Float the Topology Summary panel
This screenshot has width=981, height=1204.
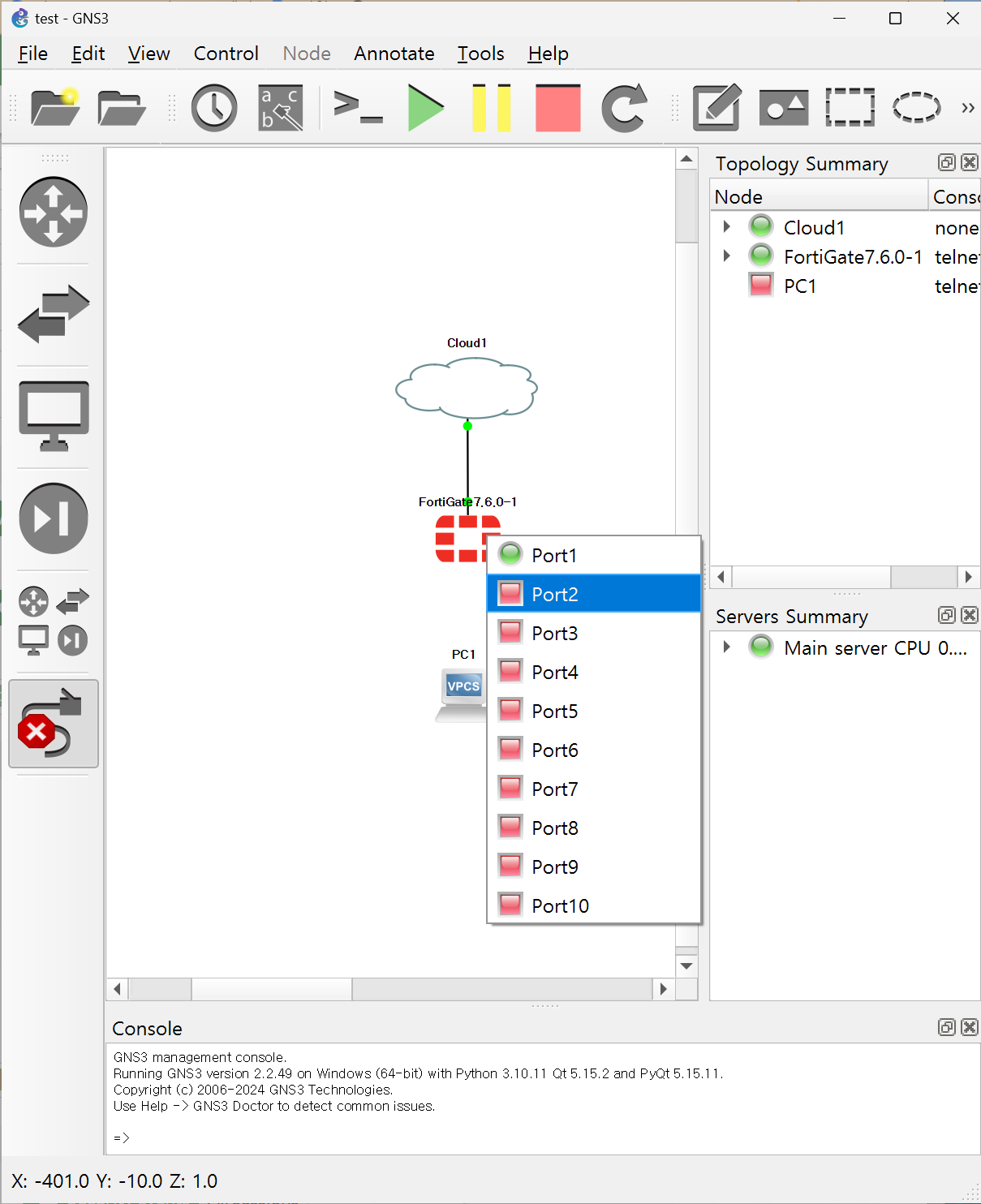coord(946,162)
